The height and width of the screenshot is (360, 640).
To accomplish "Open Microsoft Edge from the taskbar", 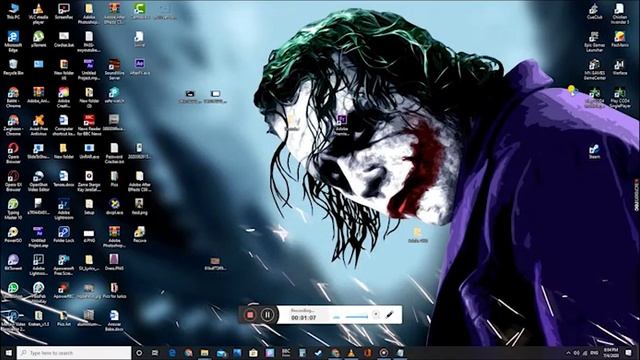I will point(172,353).
